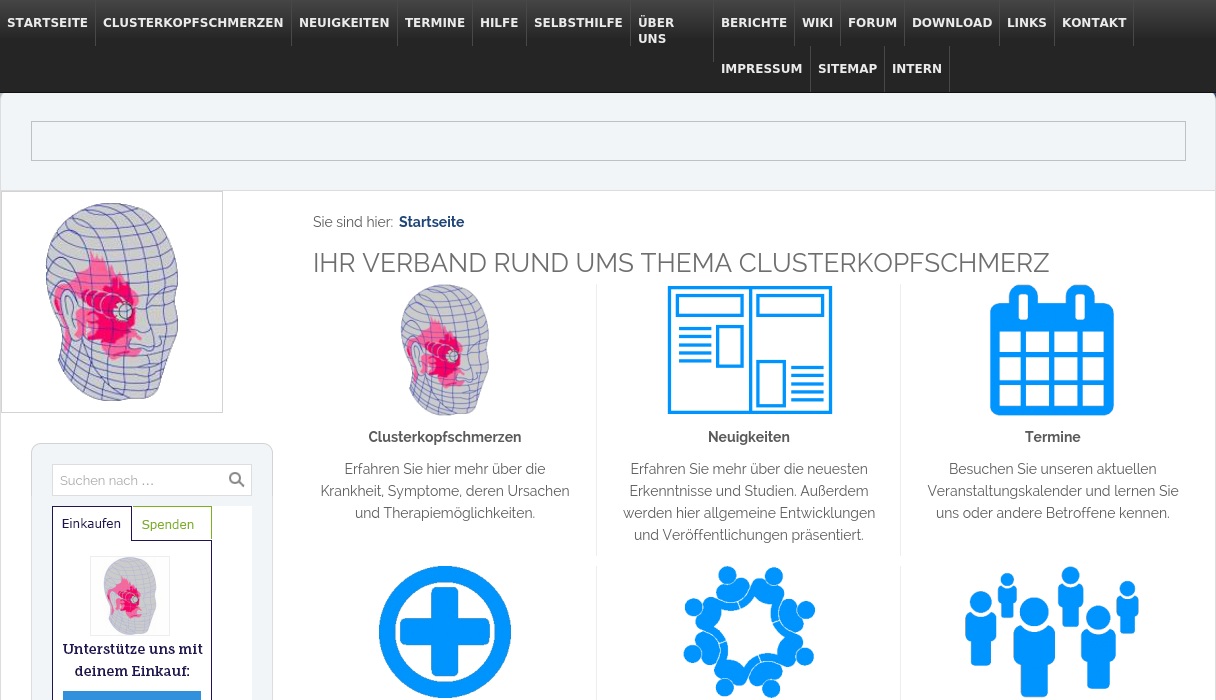Click the empty wide banner box below navigation
The height and width of the screenshot is (700, 1216).
point(608,141)
